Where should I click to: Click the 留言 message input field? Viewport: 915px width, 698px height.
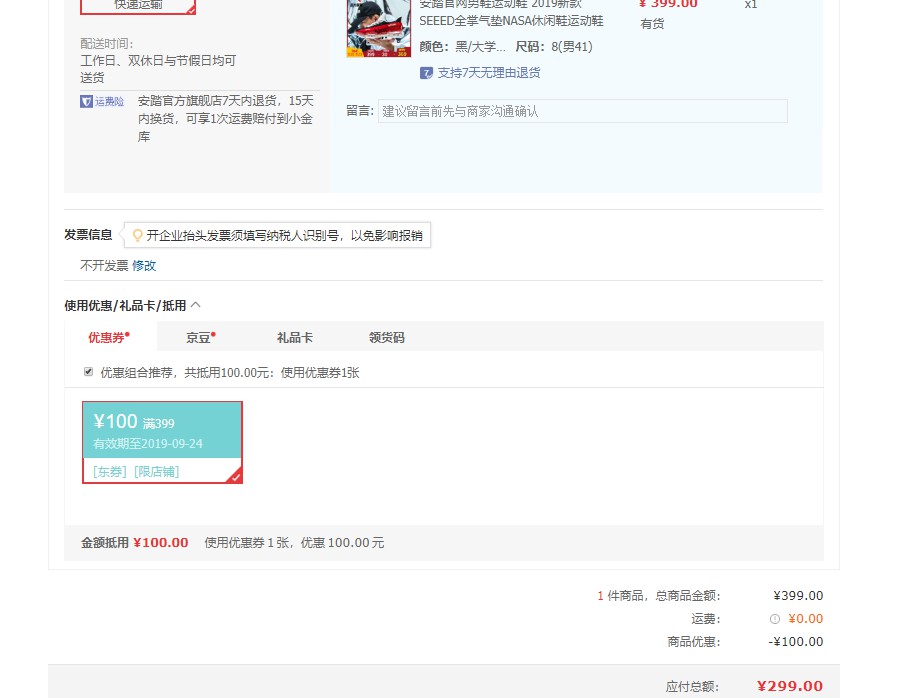tap(582, 111)
